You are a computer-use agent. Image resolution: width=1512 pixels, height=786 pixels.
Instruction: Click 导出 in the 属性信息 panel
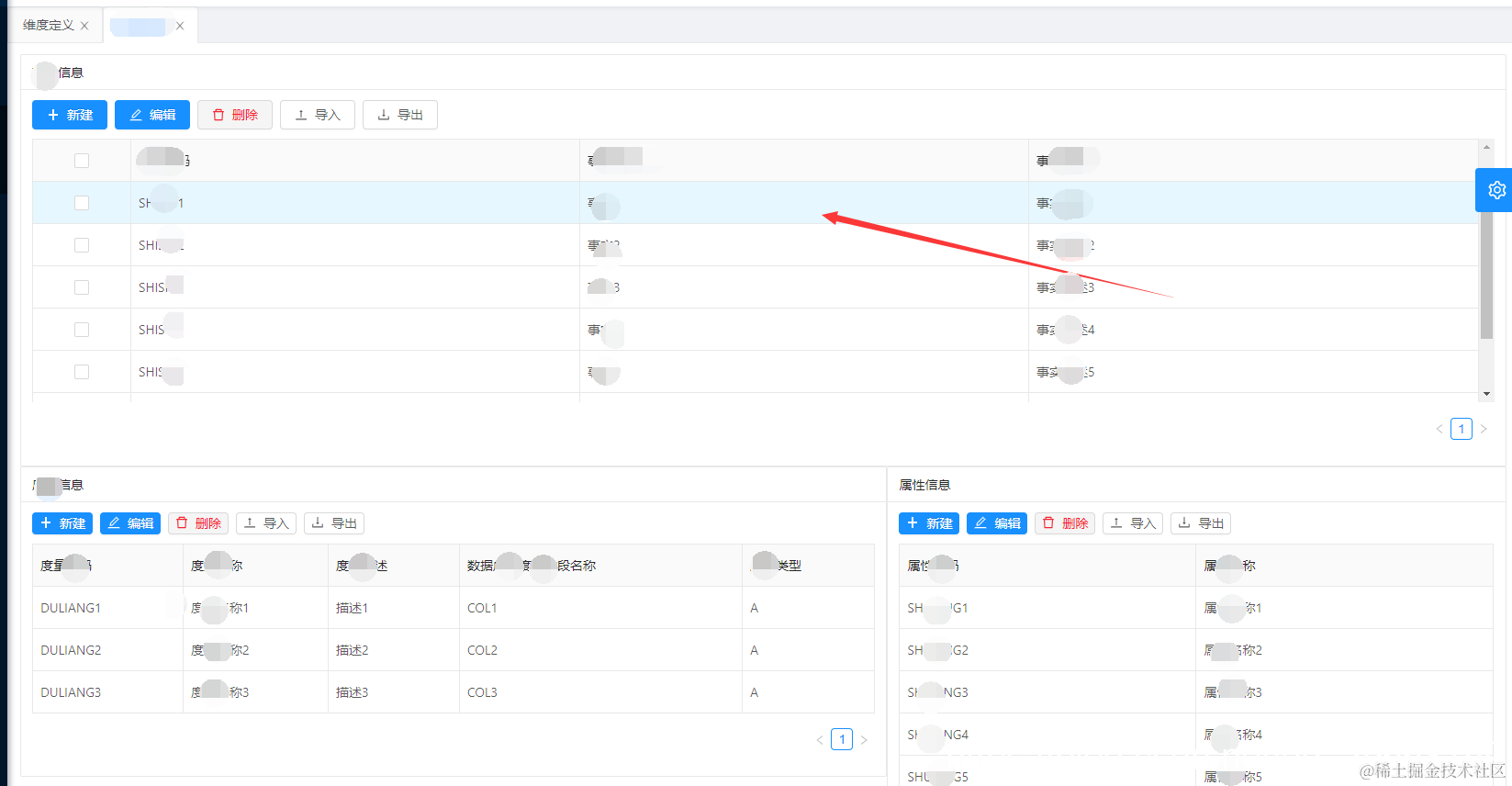coord(1201,523)
